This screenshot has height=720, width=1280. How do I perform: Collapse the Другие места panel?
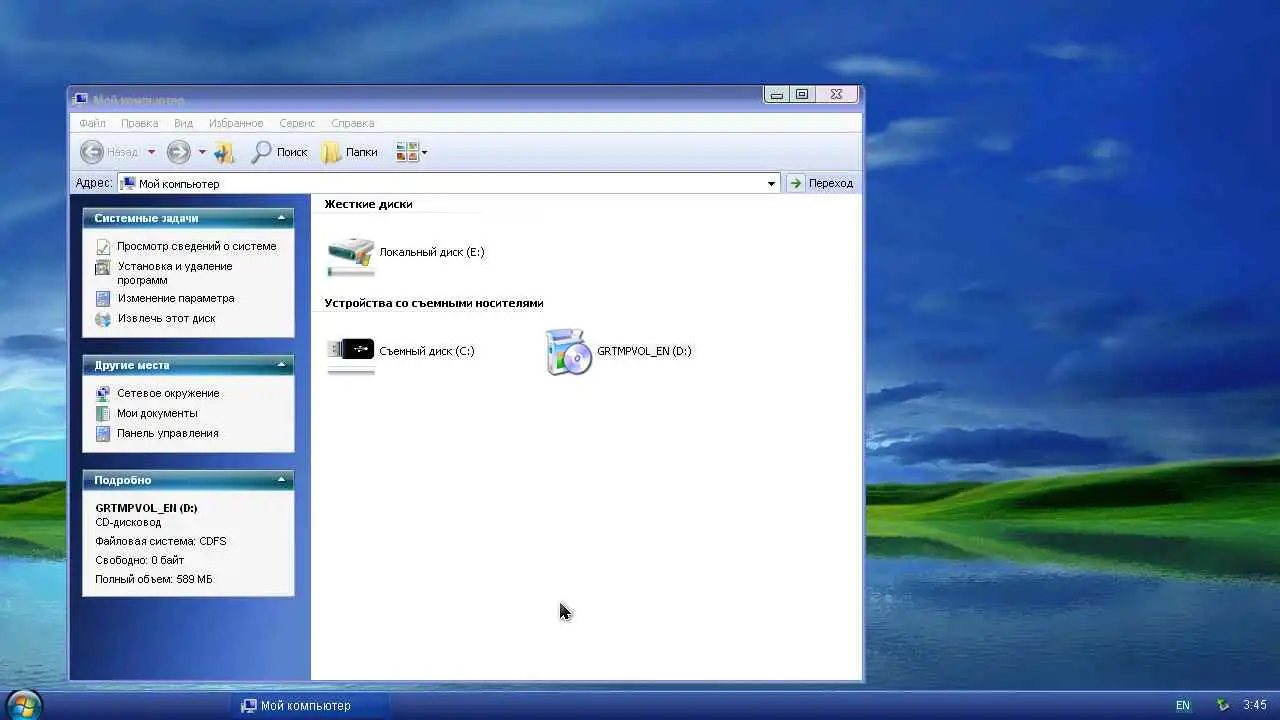click(281, 365)
